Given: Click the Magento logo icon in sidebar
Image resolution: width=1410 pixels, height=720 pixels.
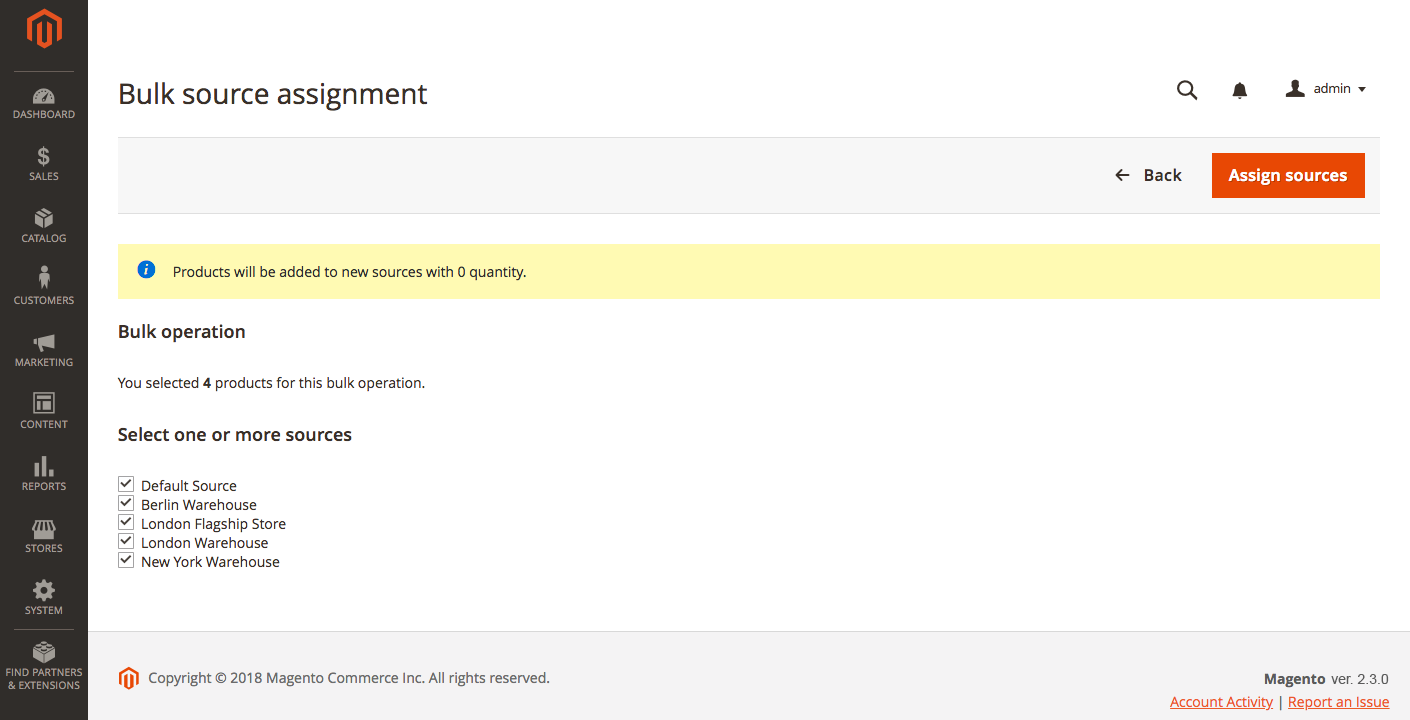Looking at the screenshot, I should coord(44,29).
